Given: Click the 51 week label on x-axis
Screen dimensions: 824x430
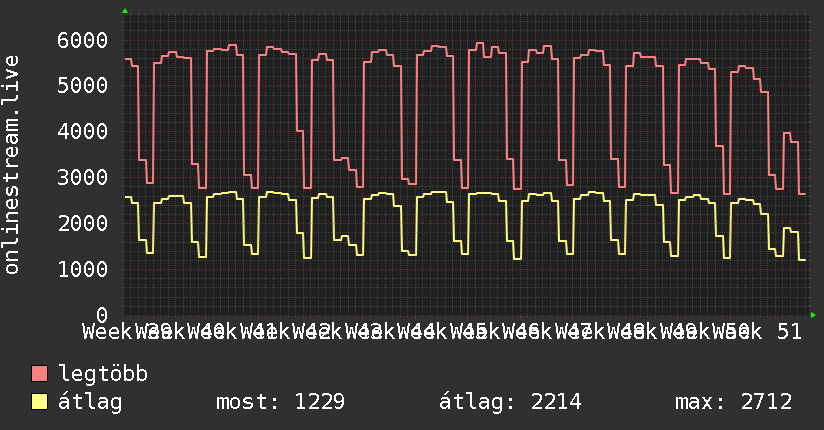Looking at the screenshot, I should click(x=789, y=332).
